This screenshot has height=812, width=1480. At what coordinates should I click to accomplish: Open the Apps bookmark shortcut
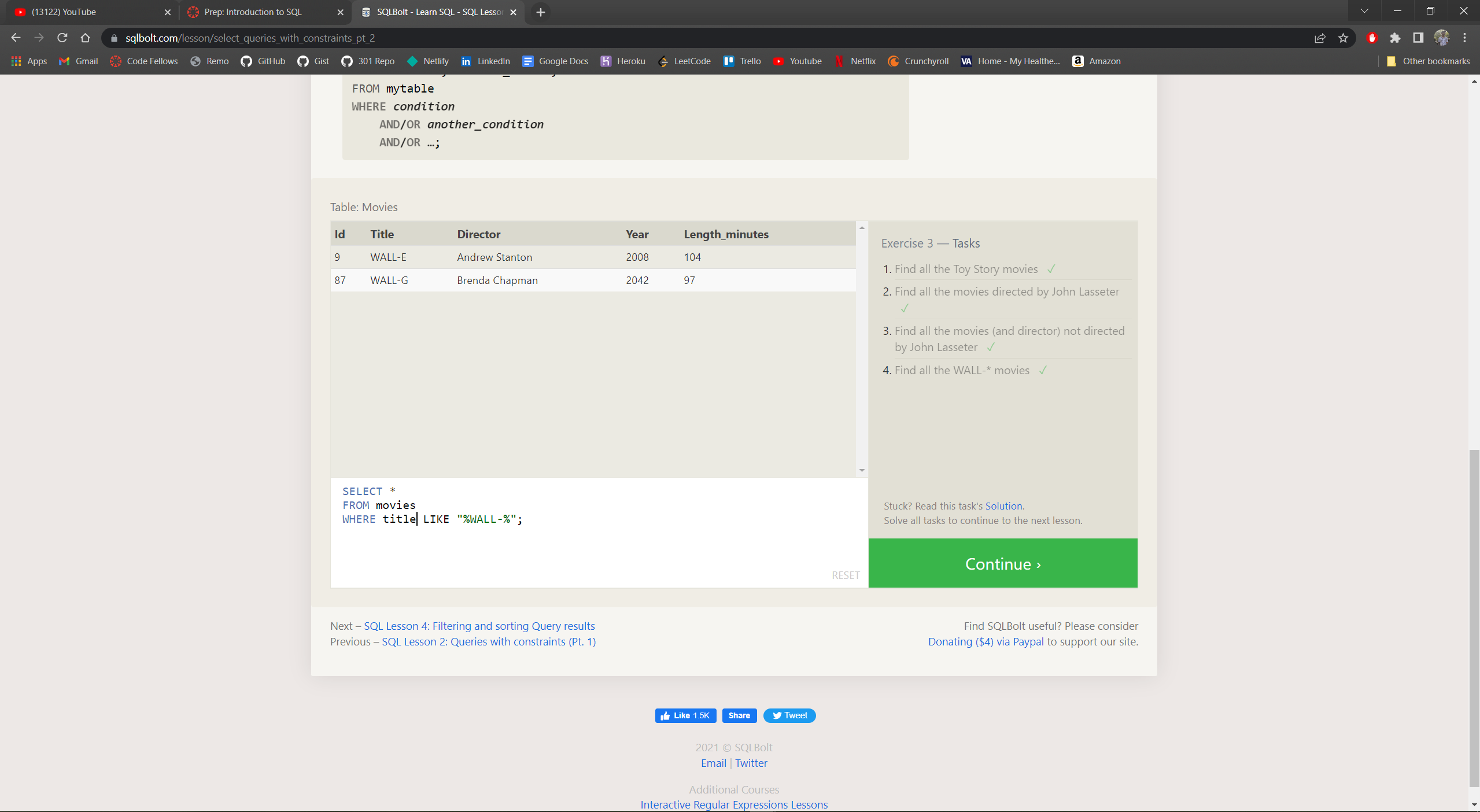click(x=29, y=61)
